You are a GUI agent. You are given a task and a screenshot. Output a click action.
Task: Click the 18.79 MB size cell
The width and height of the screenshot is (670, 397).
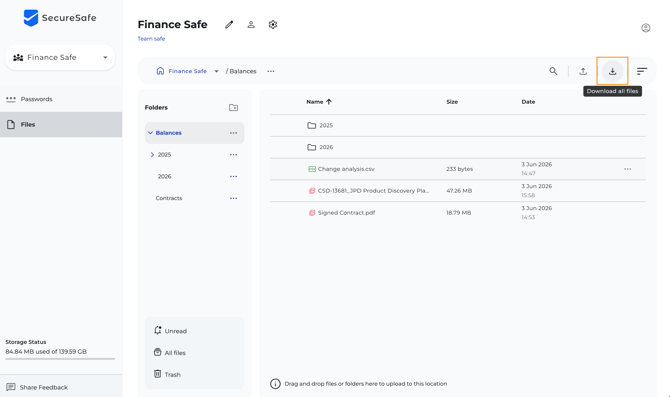459,213
